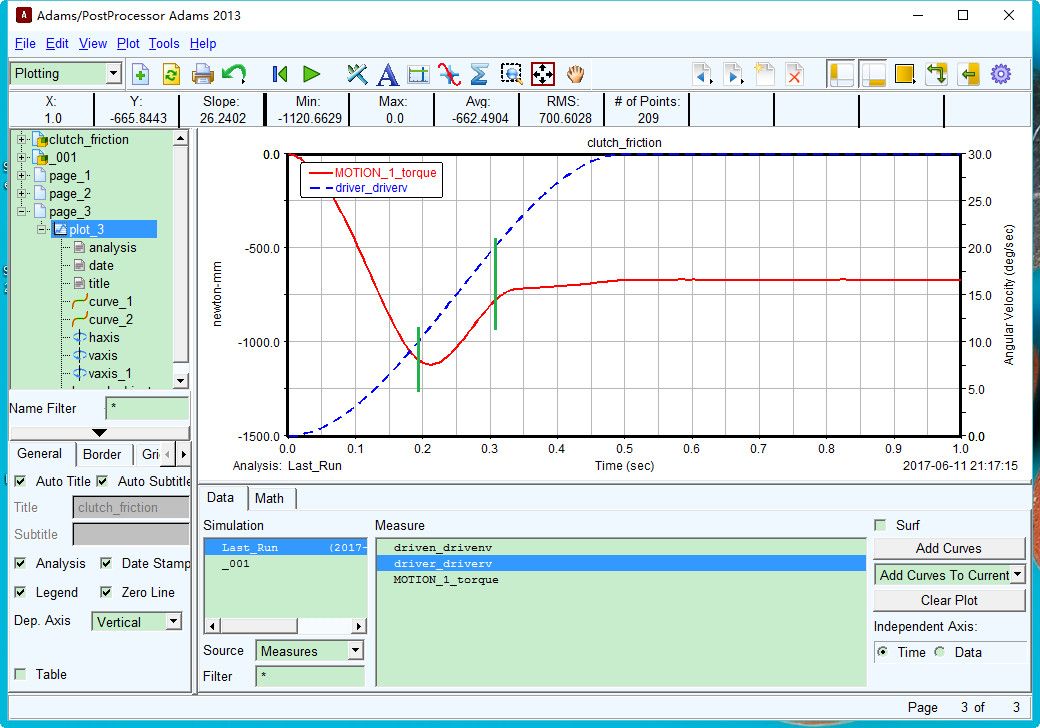Go to previous page icon

(x=702, y=74)
